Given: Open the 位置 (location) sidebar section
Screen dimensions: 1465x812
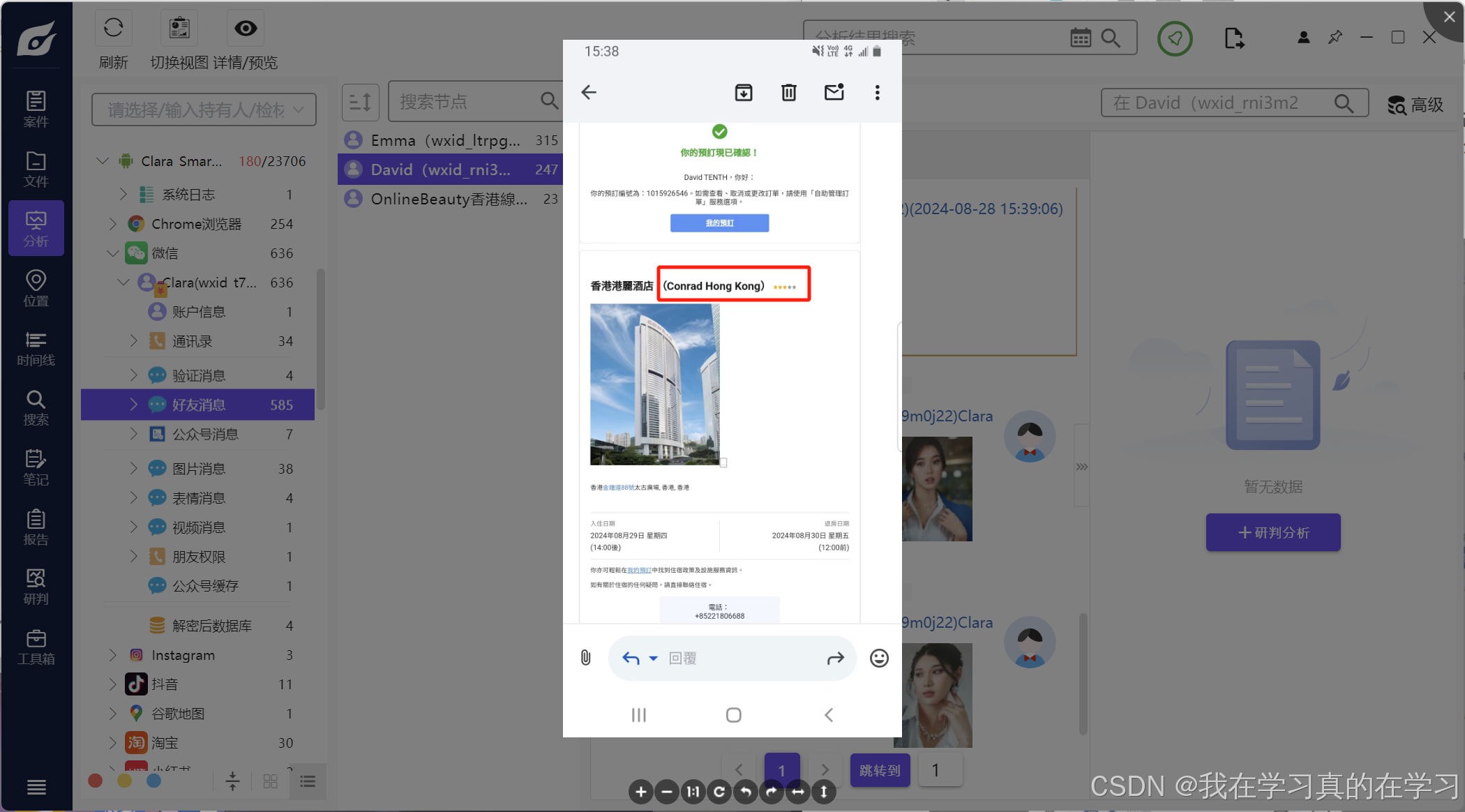Looking at the screenshot, I should pos(36,288).
